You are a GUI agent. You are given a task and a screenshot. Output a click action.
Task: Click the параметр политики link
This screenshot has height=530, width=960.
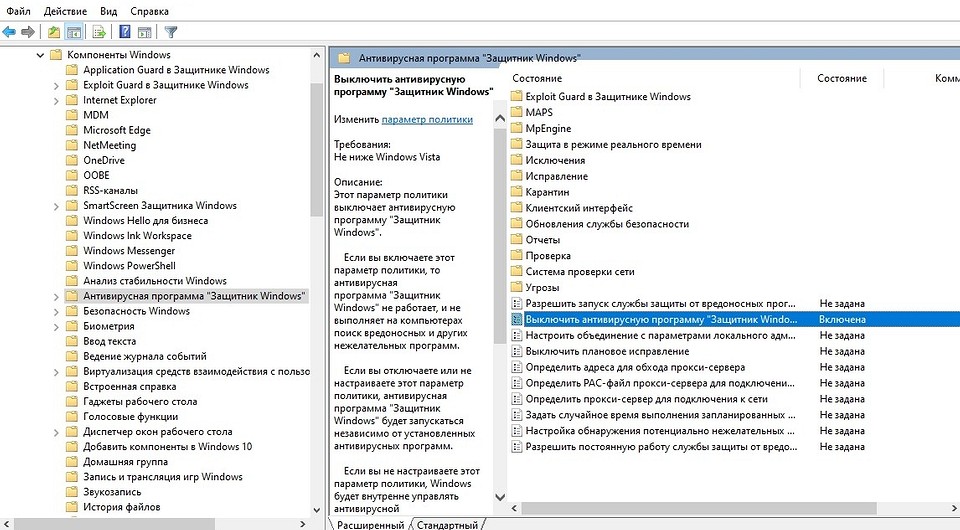click(x=427, y=119)
